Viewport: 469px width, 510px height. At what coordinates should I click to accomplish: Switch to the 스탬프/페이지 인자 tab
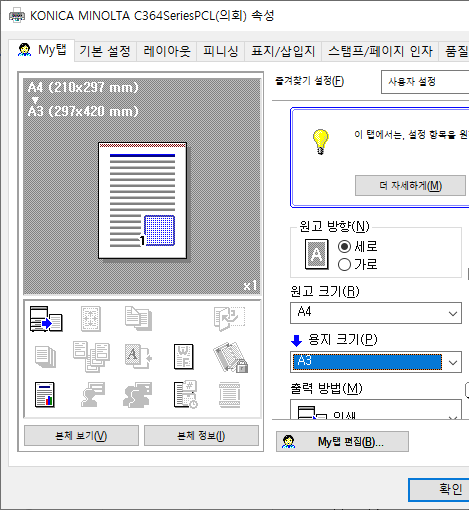click(380, 52)
